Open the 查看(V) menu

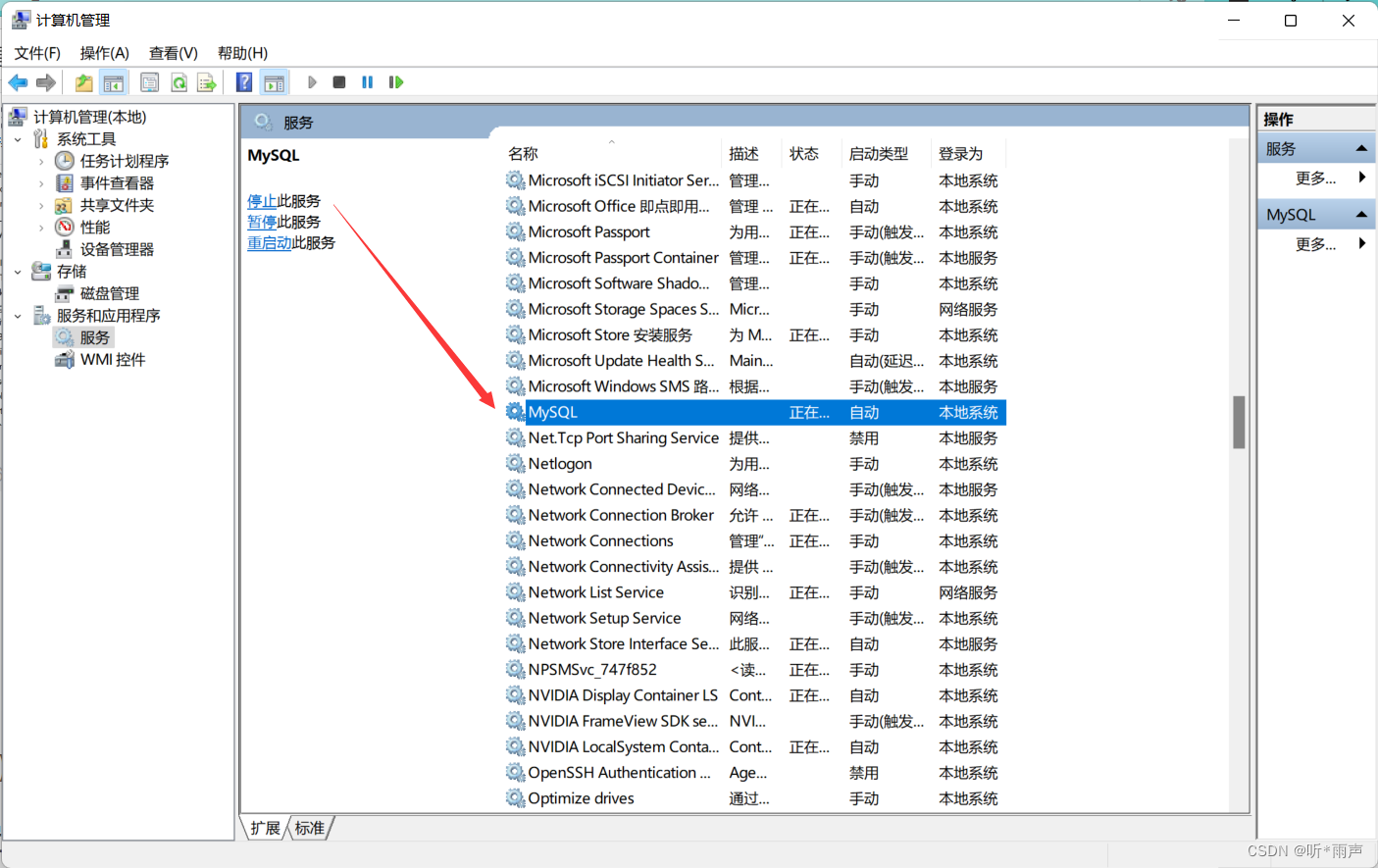click(x=174, y=53)
